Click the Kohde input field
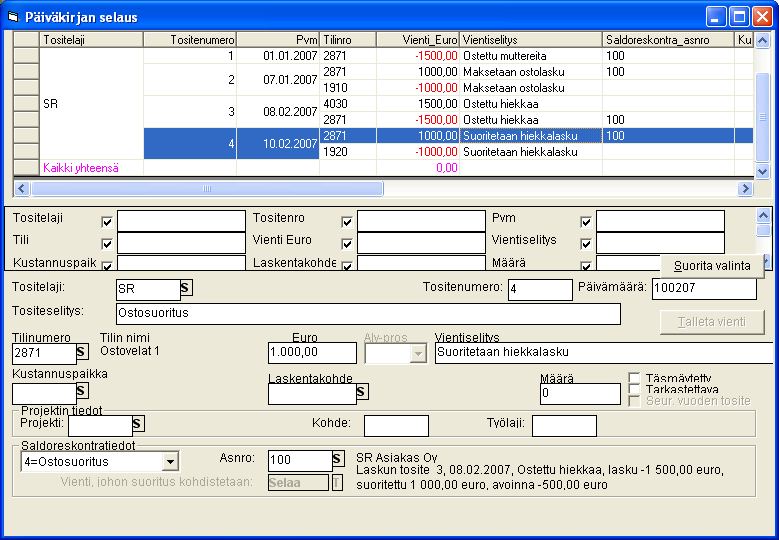779x540 pixels. tap(396, 426)
